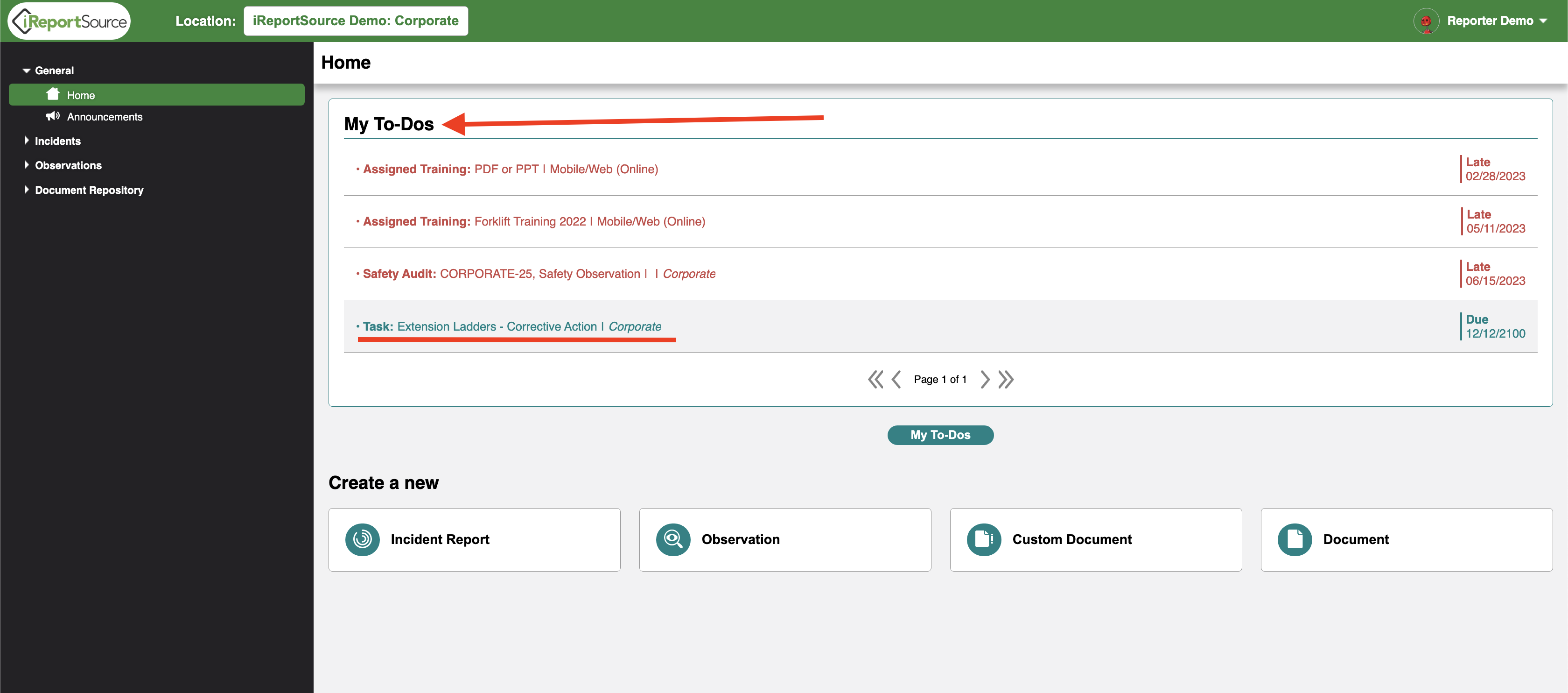This screenshot has height=693, width=1568.
Task: Create a new Incident Report
Action: click(x=474, y=539)
